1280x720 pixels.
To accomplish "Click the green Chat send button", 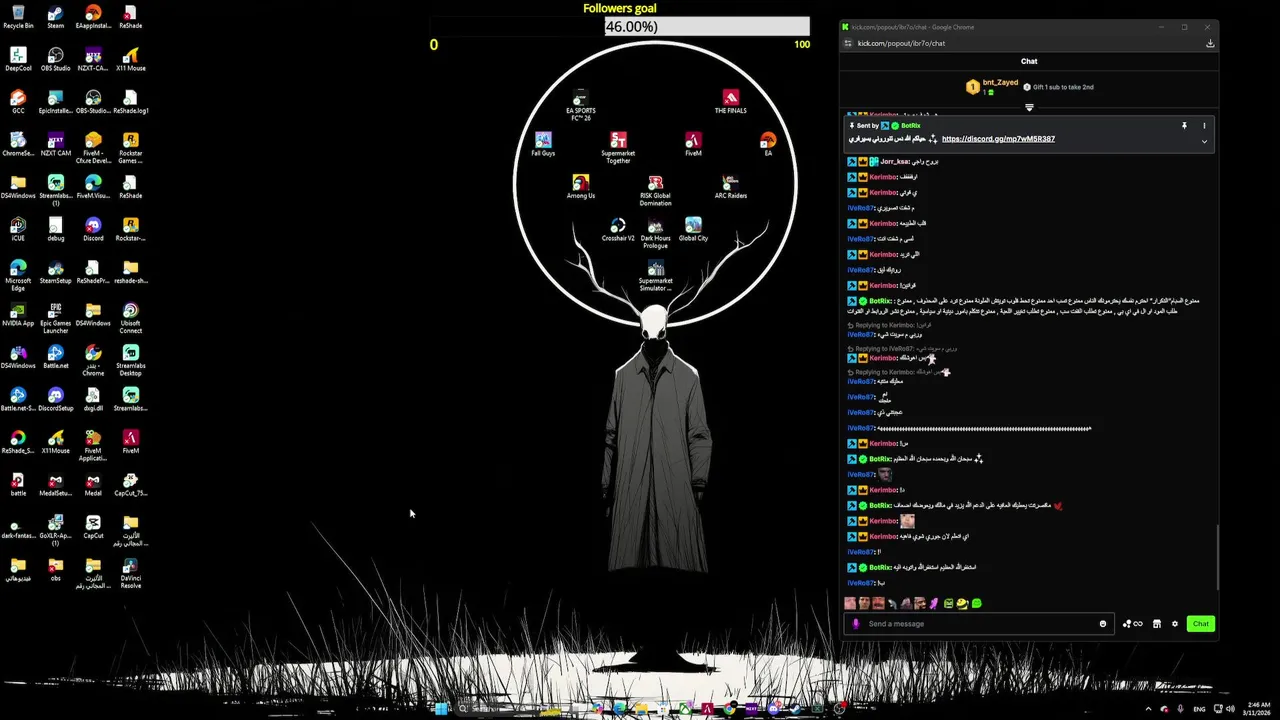I will [1201, 624].
